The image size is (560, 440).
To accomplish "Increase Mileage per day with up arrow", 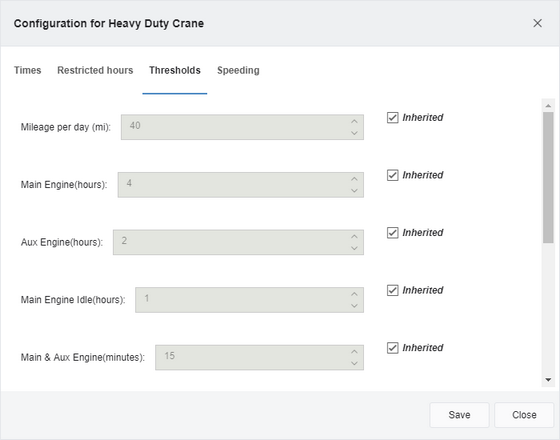I will [354, 121].
